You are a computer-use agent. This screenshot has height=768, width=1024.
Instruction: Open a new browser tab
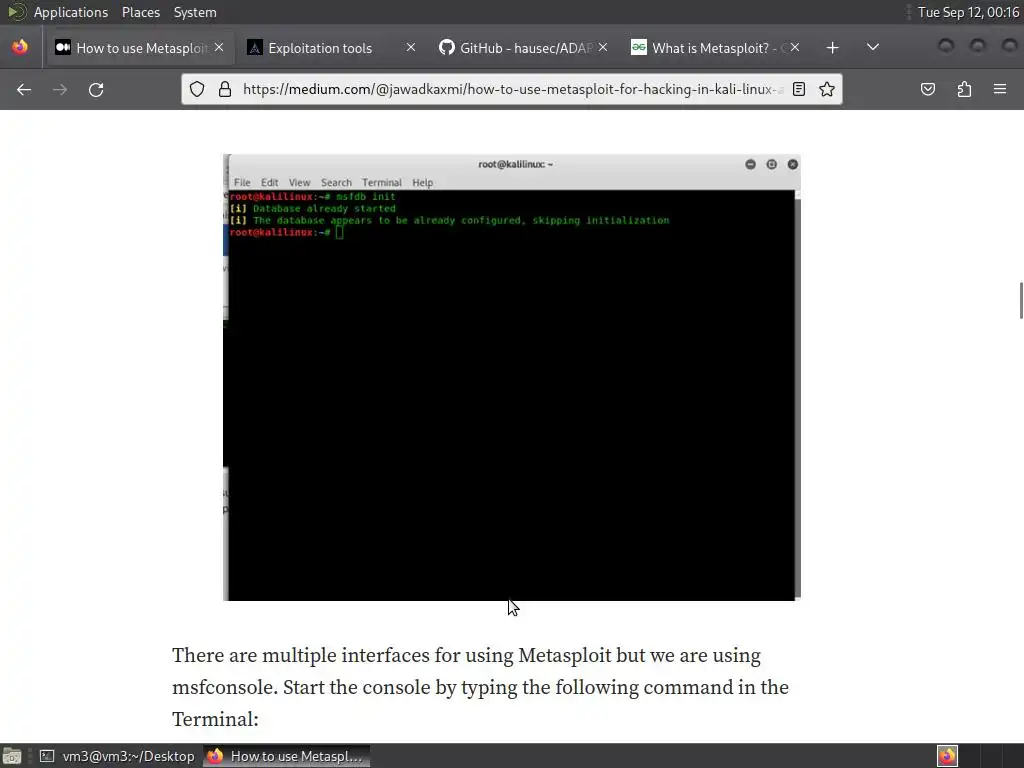click(x=832, y=48)
